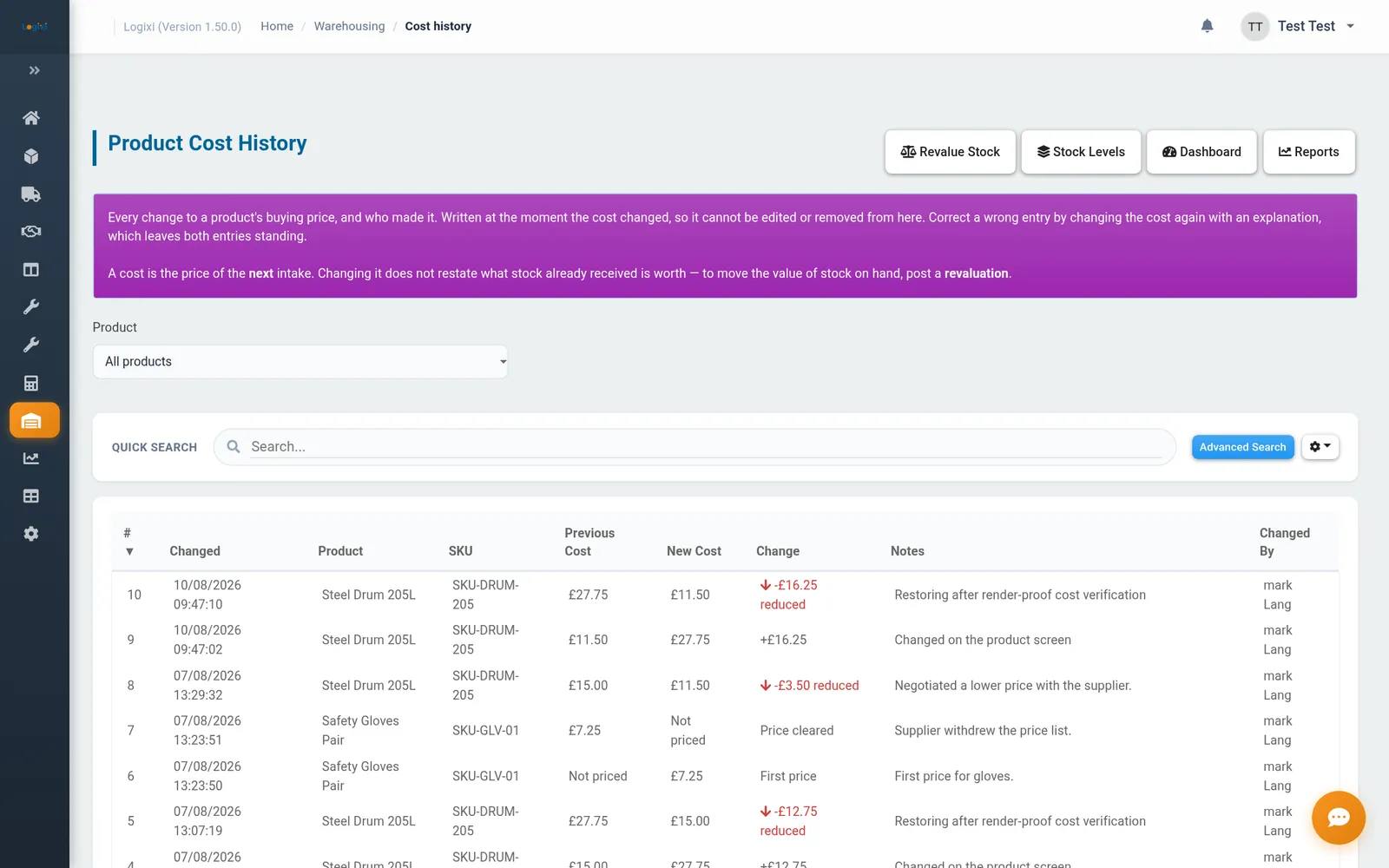This screenshot has height=868, width=1389.
Task: Click the note 'First price for gloves.'
Action: [953, 776]
